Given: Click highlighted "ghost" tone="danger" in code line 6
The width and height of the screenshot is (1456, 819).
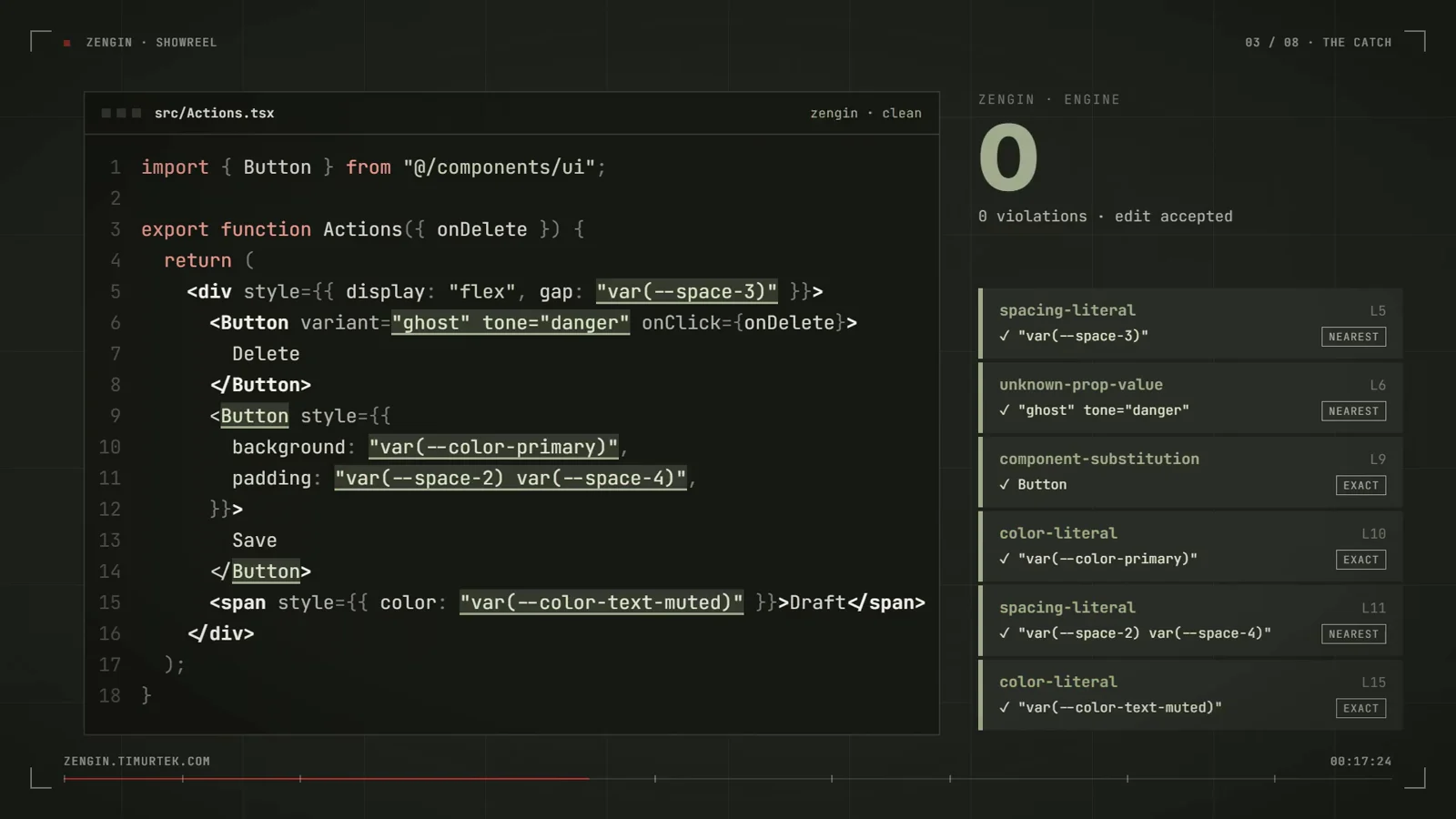Looking at the screenshot, I should [511, 323].
